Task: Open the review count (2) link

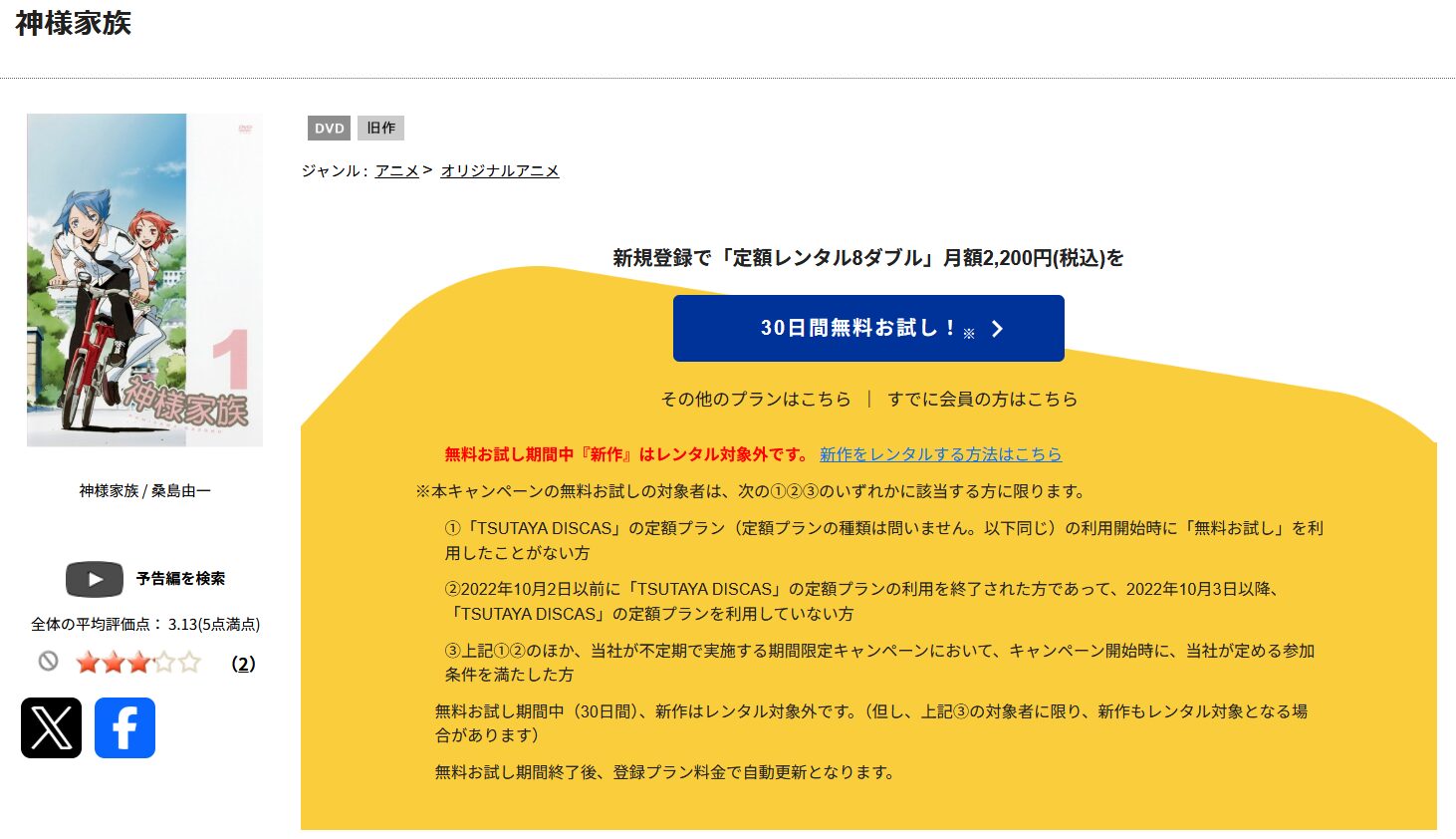Action: 244,664
